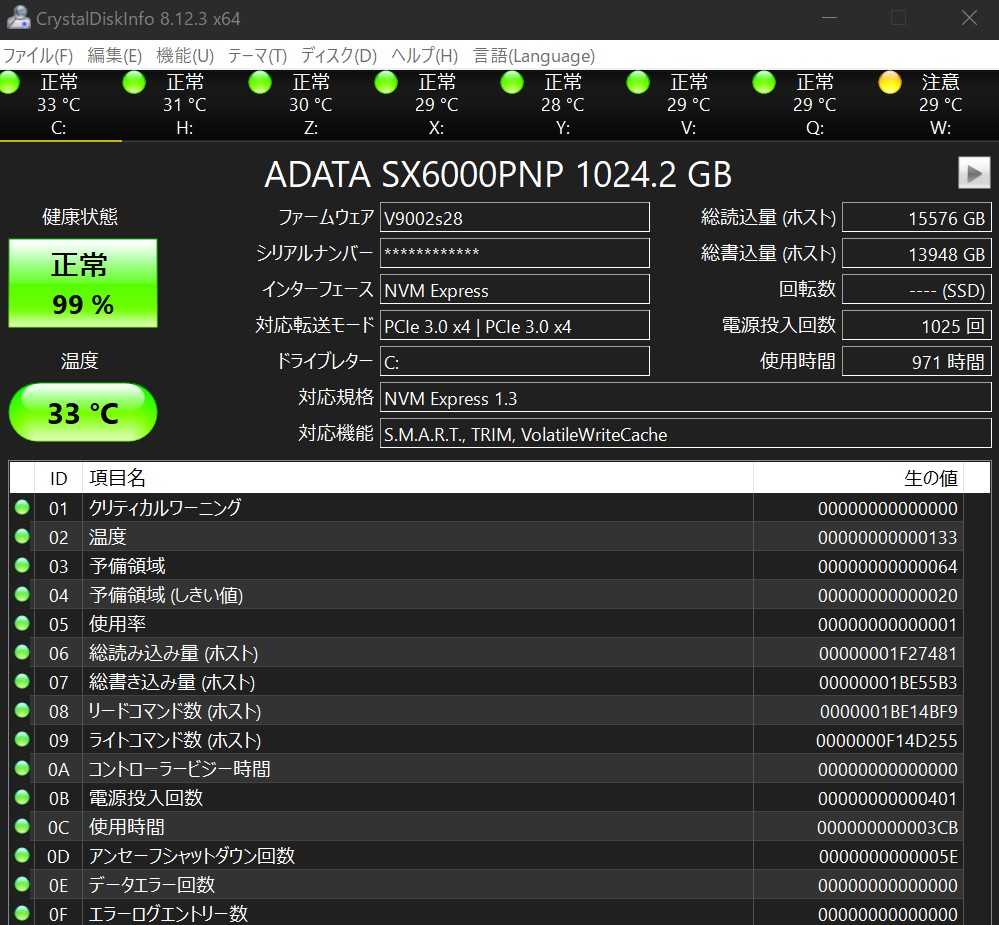The height and width of the screenshot is (925, 999).
Task: Click status dot for クリティカルワーニング row
Action: pos(22,508)
